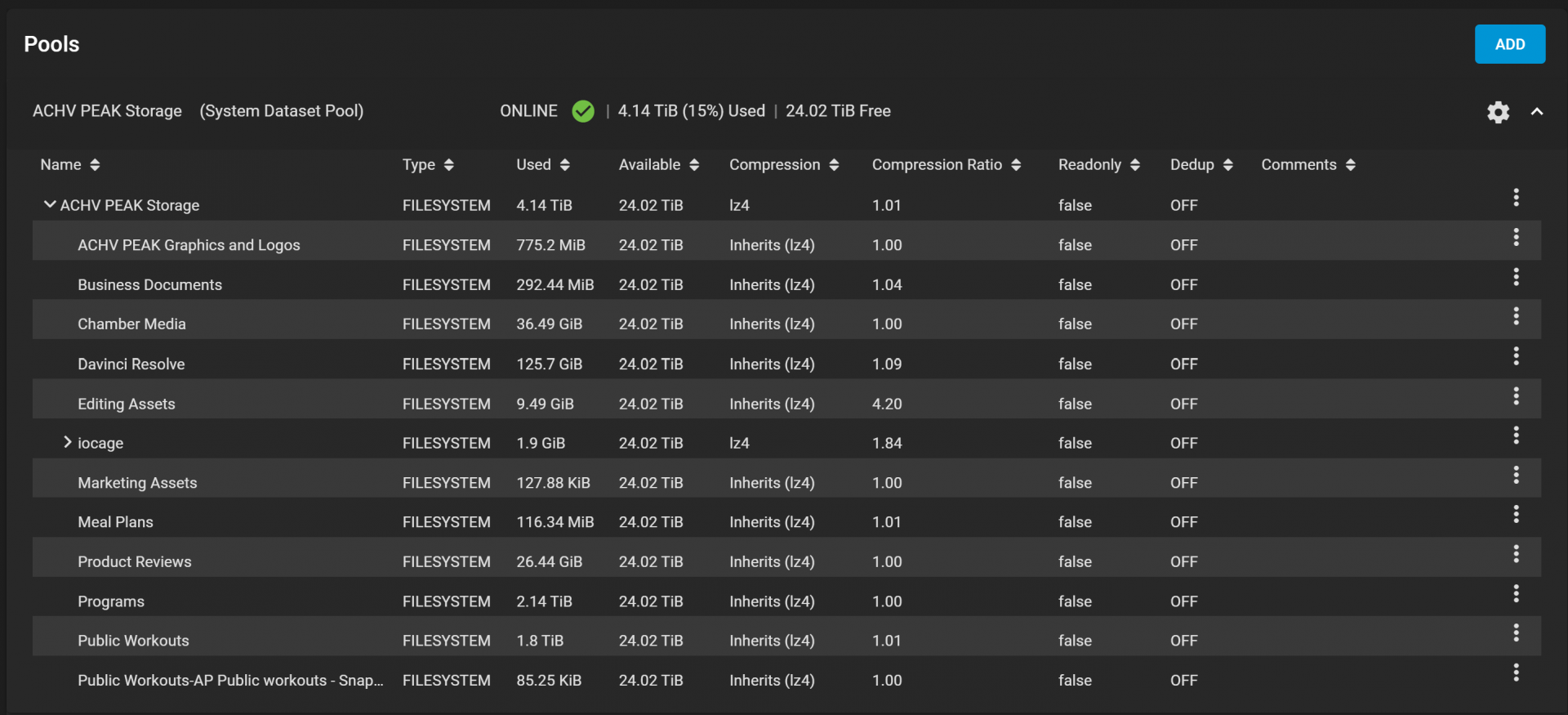Collapse the ACHV PEAK Storage root dataset

coord(50,204)
